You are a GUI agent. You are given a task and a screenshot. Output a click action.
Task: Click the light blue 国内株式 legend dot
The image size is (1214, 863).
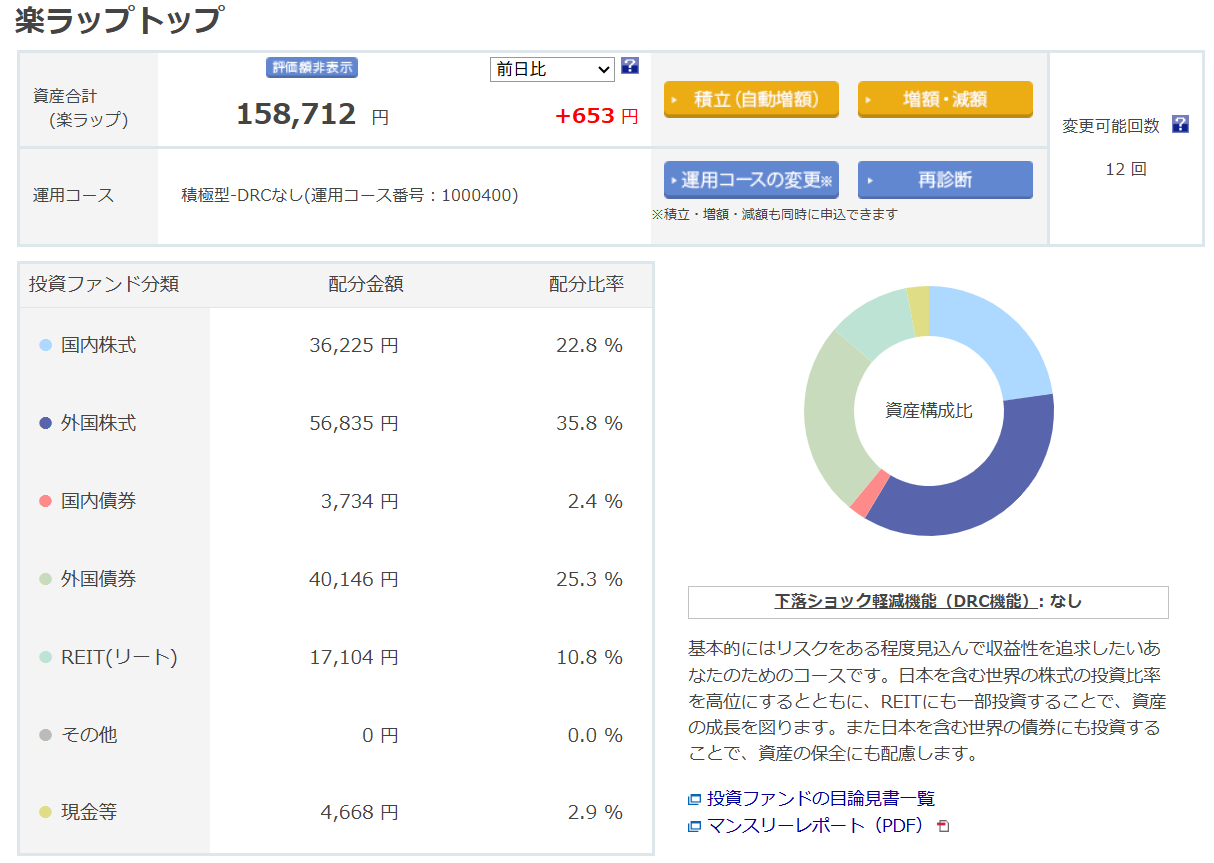pyautogui.click(x=45, y=346)
